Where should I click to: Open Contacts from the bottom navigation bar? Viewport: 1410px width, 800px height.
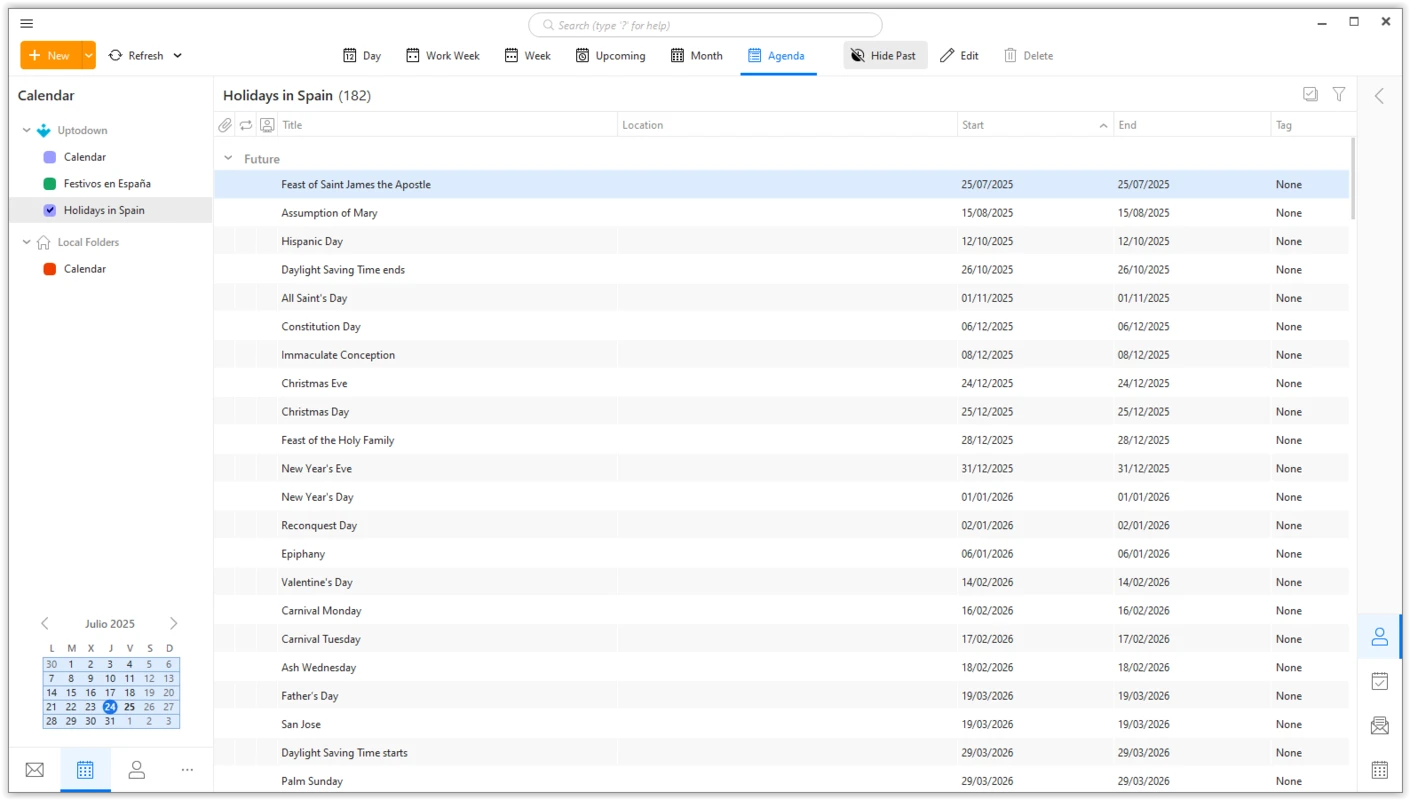[x=136, y=769]
